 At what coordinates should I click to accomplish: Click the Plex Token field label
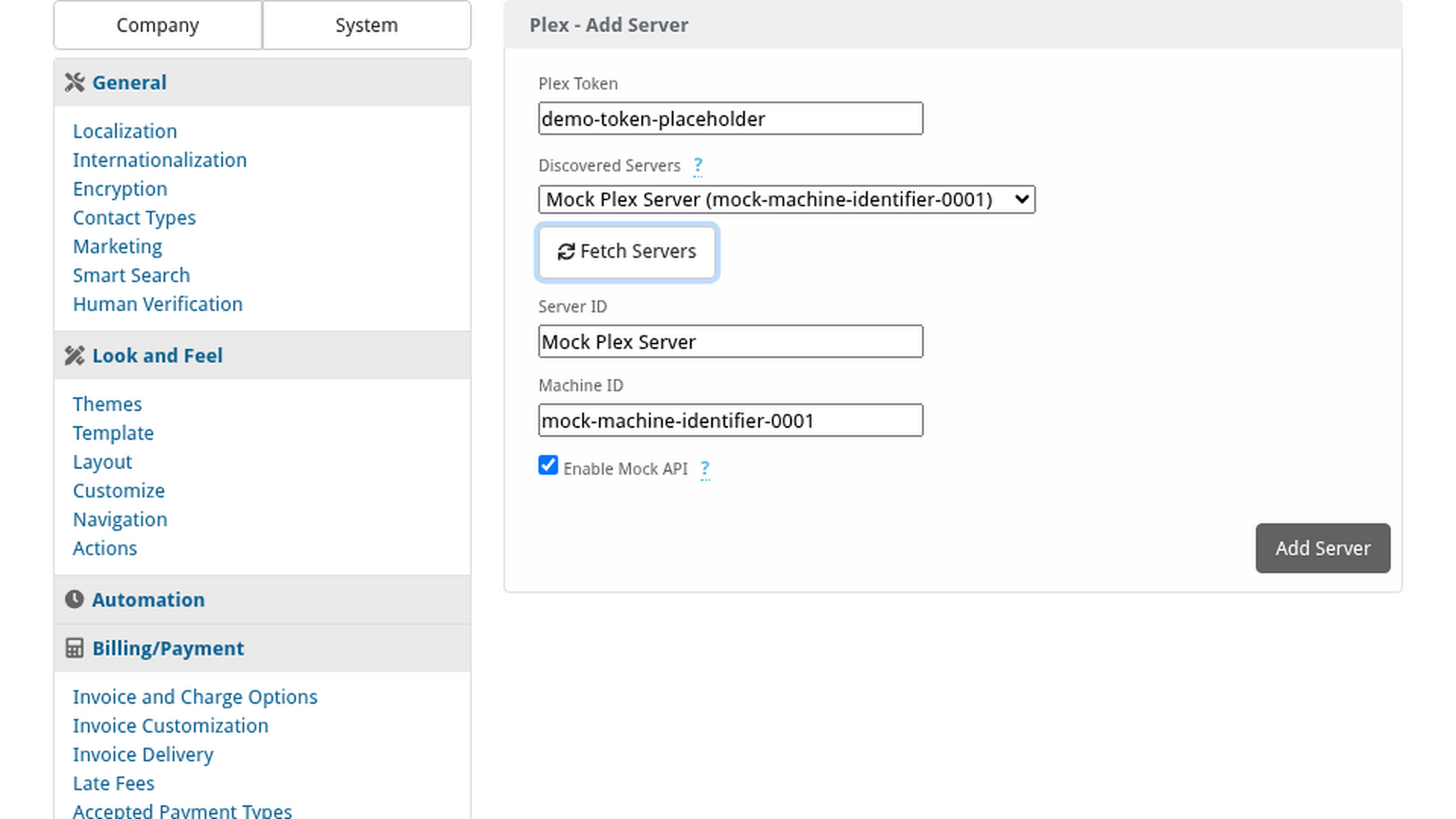(578, 84)
